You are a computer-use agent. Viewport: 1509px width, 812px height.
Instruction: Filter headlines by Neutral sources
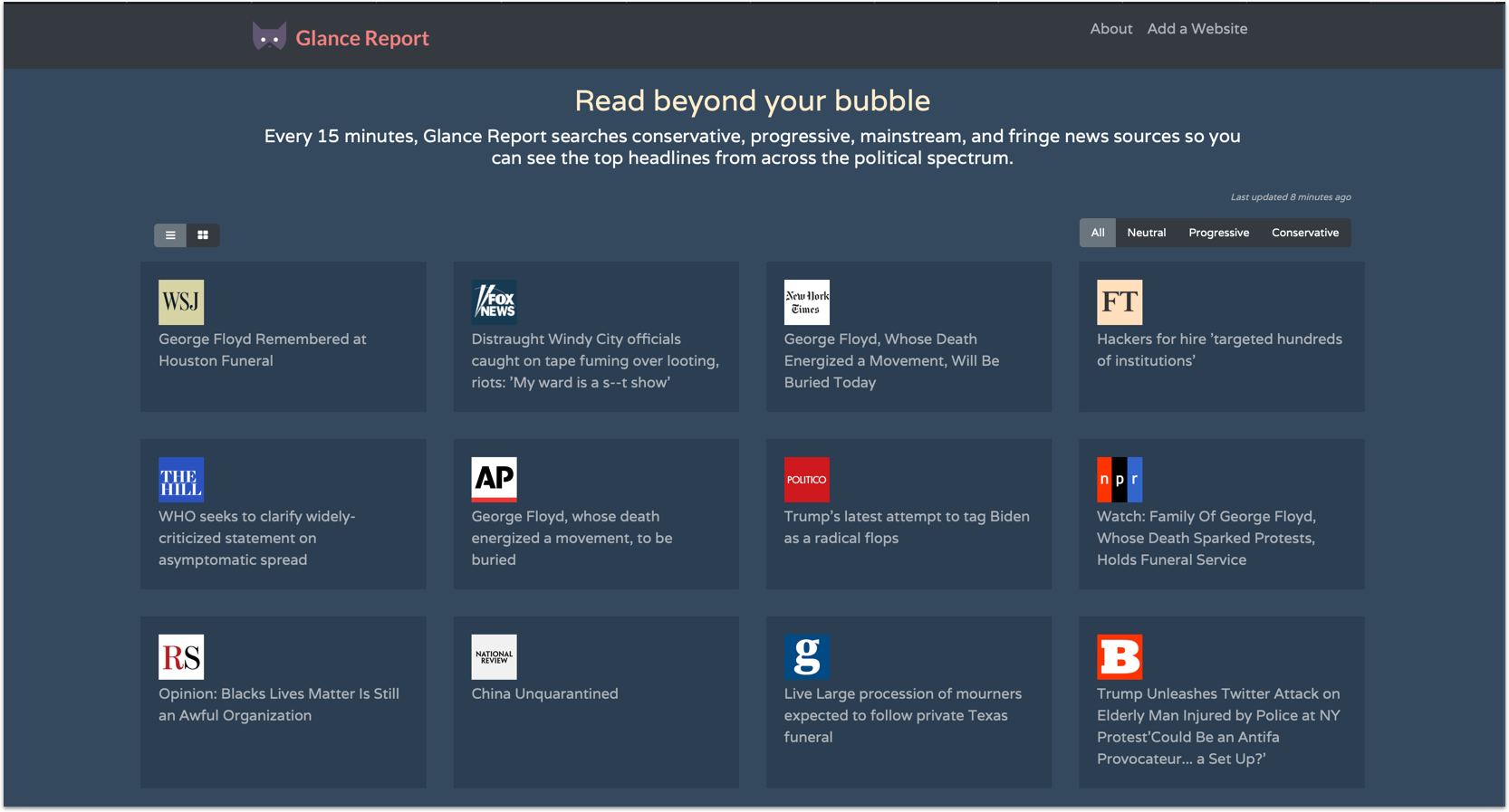point(1147,233)
